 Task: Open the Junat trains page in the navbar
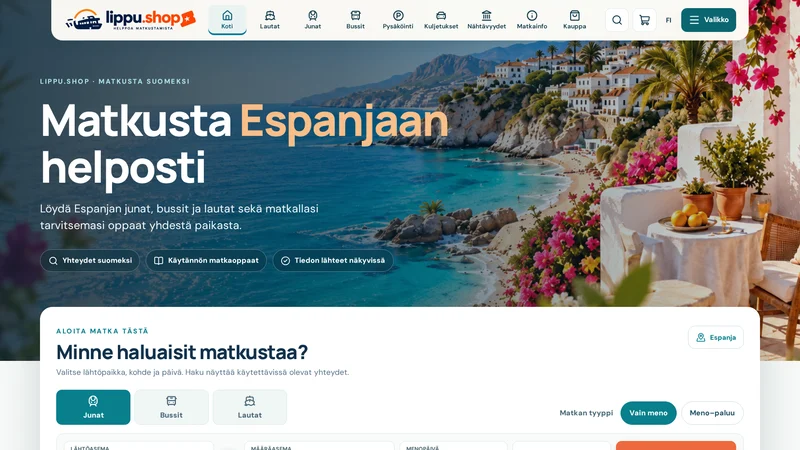click(313, 20)
